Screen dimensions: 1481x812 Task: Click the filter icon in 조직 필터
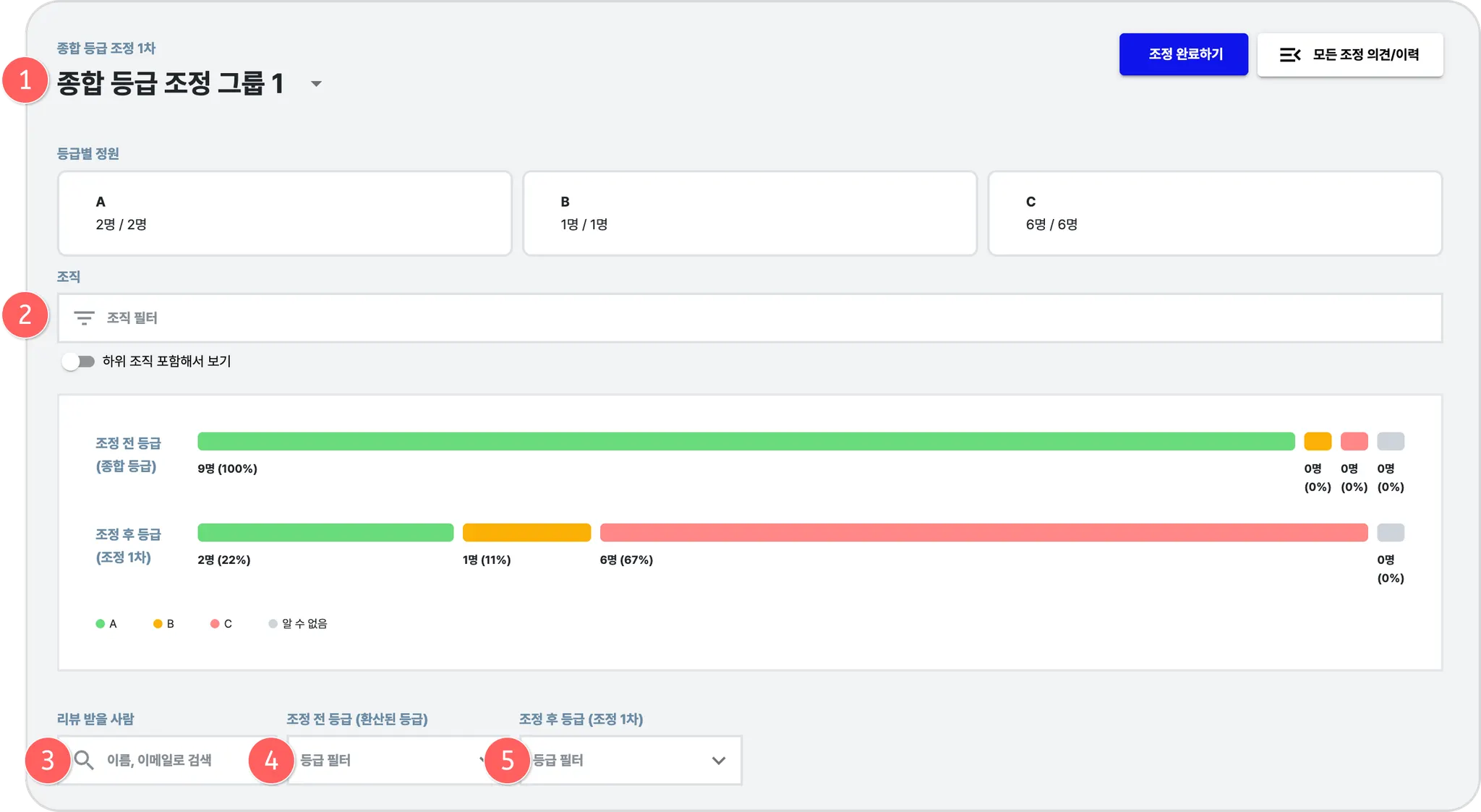pos(84,318)
